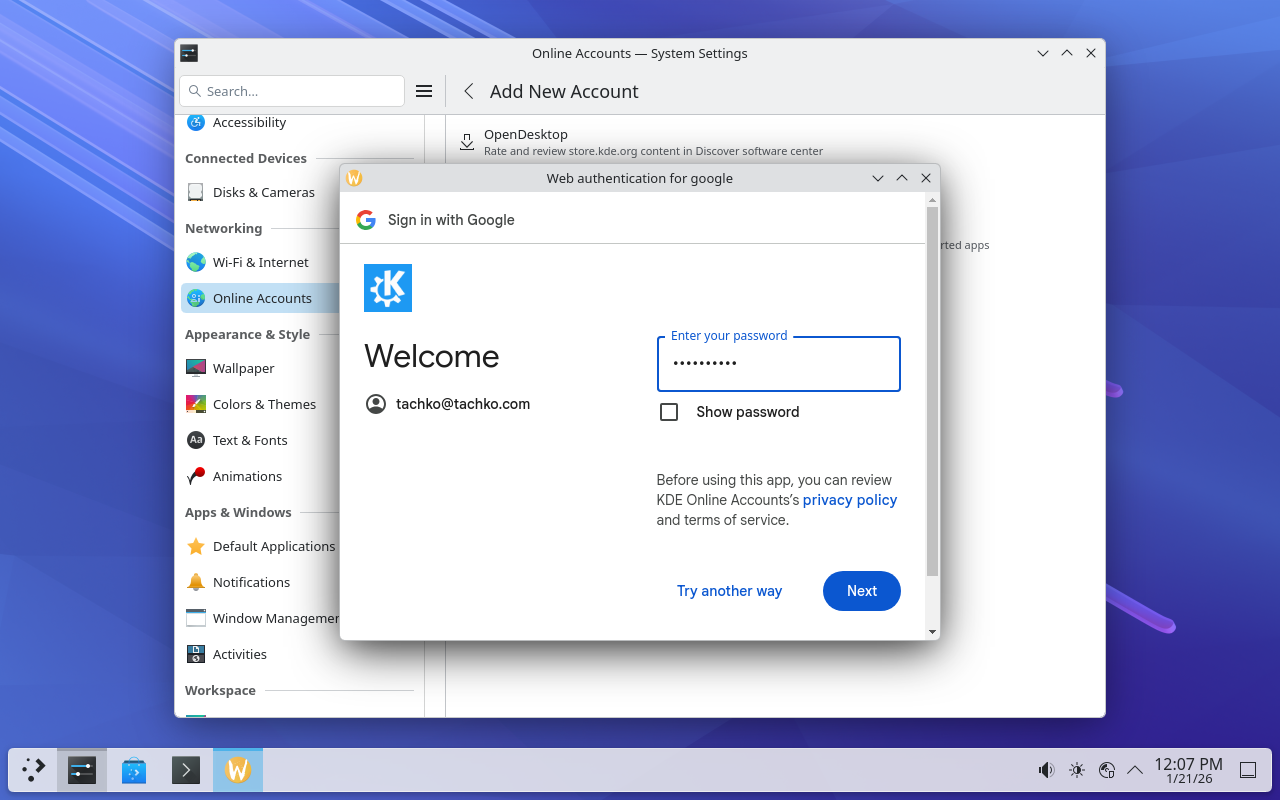Click the volume speaker tray icon
Image resolution: width=1280 pixels, height=800 pixels.
(x=1046, y=770)
